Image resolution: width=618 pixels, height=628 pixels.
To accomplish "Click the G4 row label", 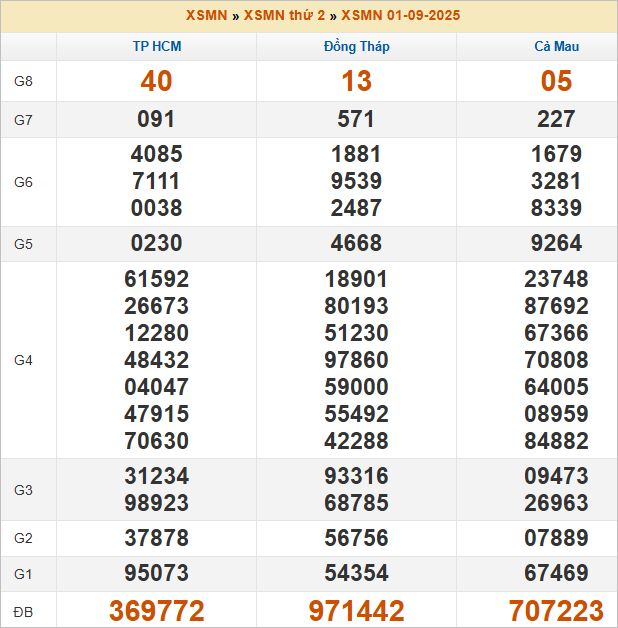I will click(x=23, y=360).
